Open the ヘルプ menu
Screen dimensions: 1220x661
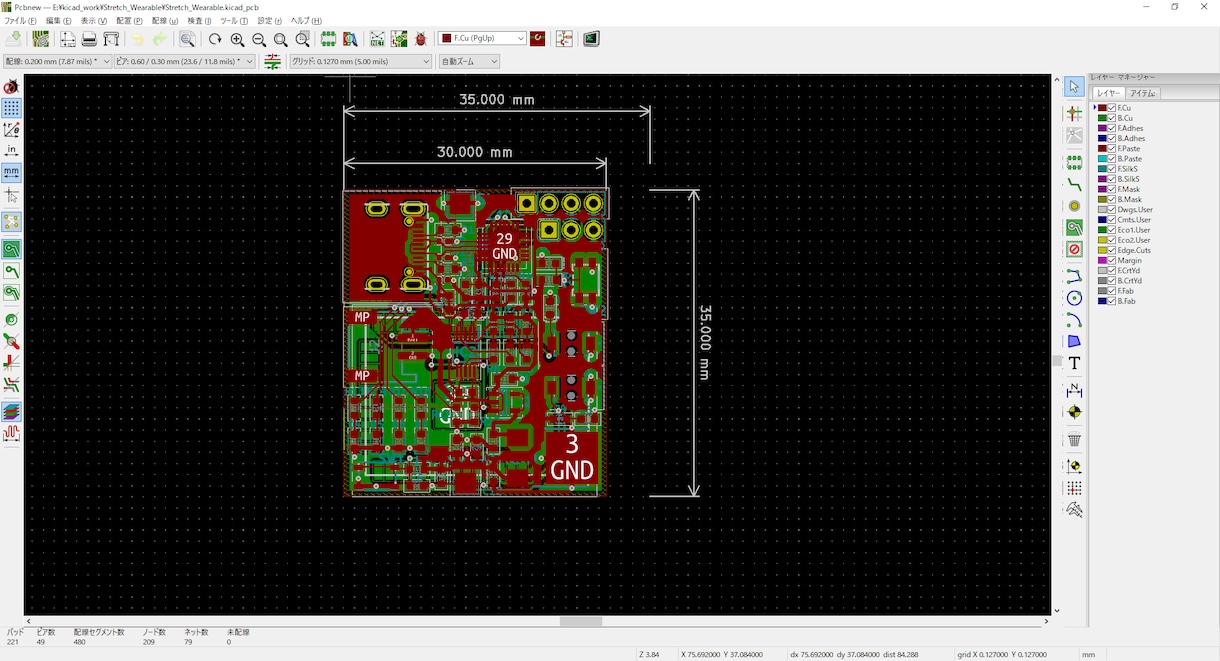306,21
